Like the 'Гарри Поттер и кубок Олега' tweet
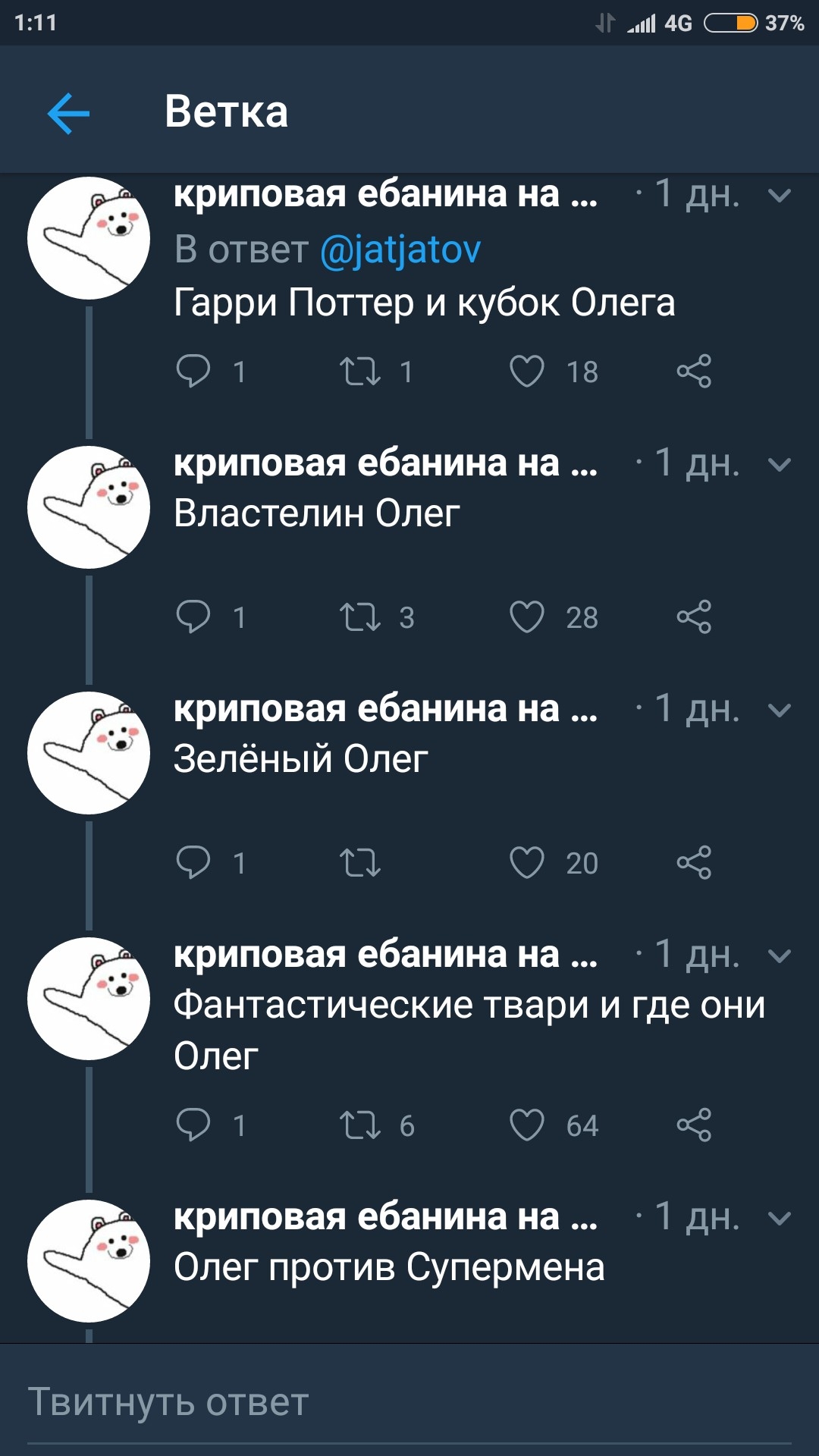Viewport: 819px width, 1456px height. click(x=527, y=372)
